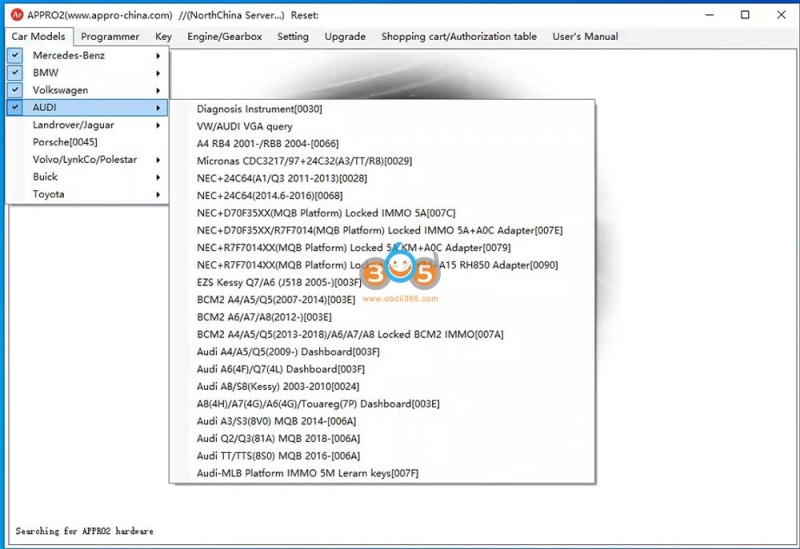Minimize the APPRO2 window

pyautogui.click(x=709, y=15)
